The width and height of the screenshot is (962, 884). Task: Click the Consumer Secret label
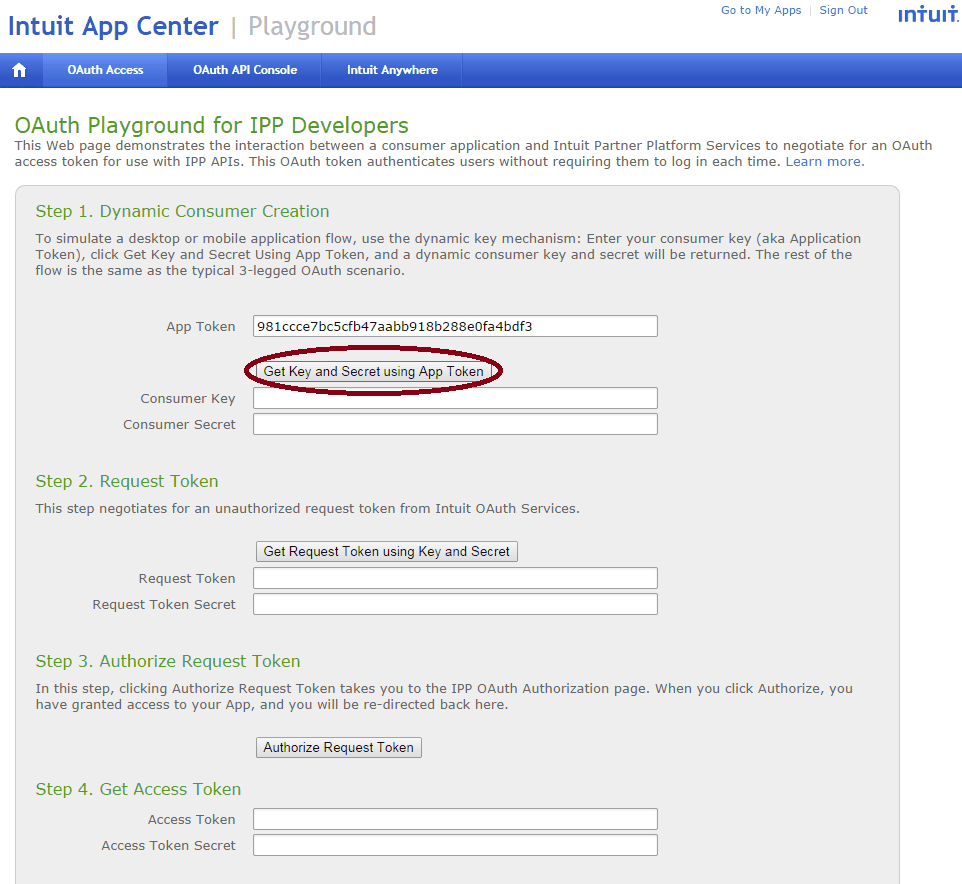pos(179,425)
